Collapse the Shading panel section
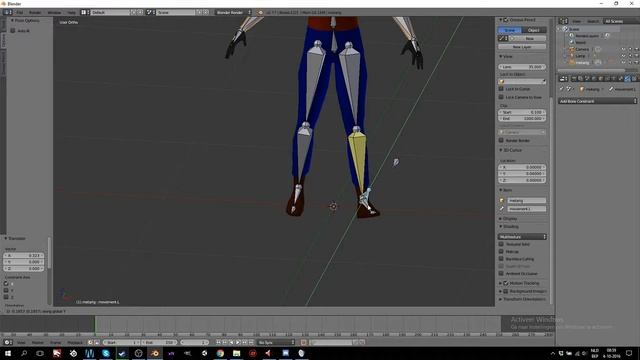Image resolution: width=640 pixels, height=360 pixels. point(501,227)
